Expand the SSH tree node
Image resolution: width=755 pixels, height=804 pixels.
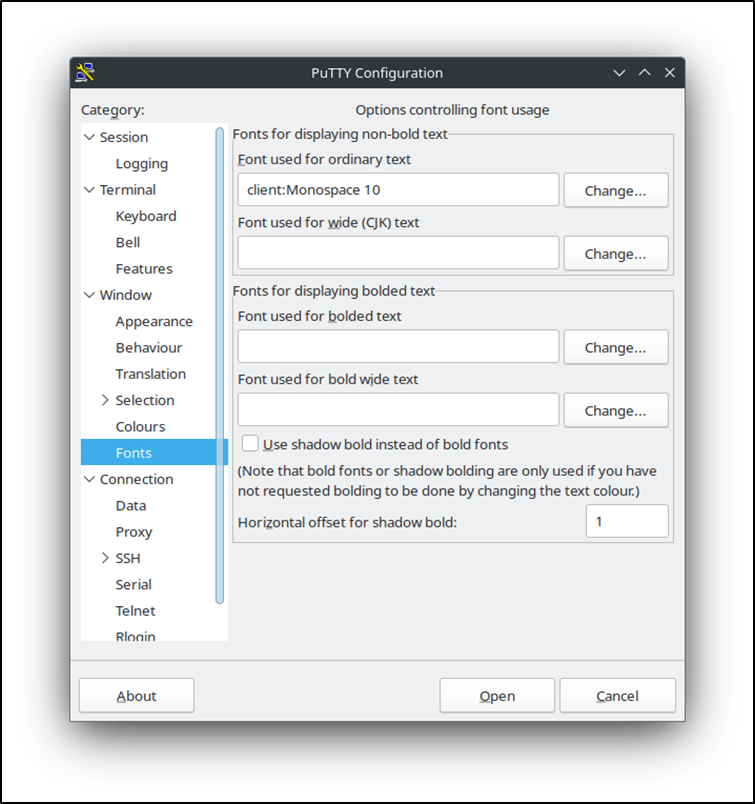point(105,558)
